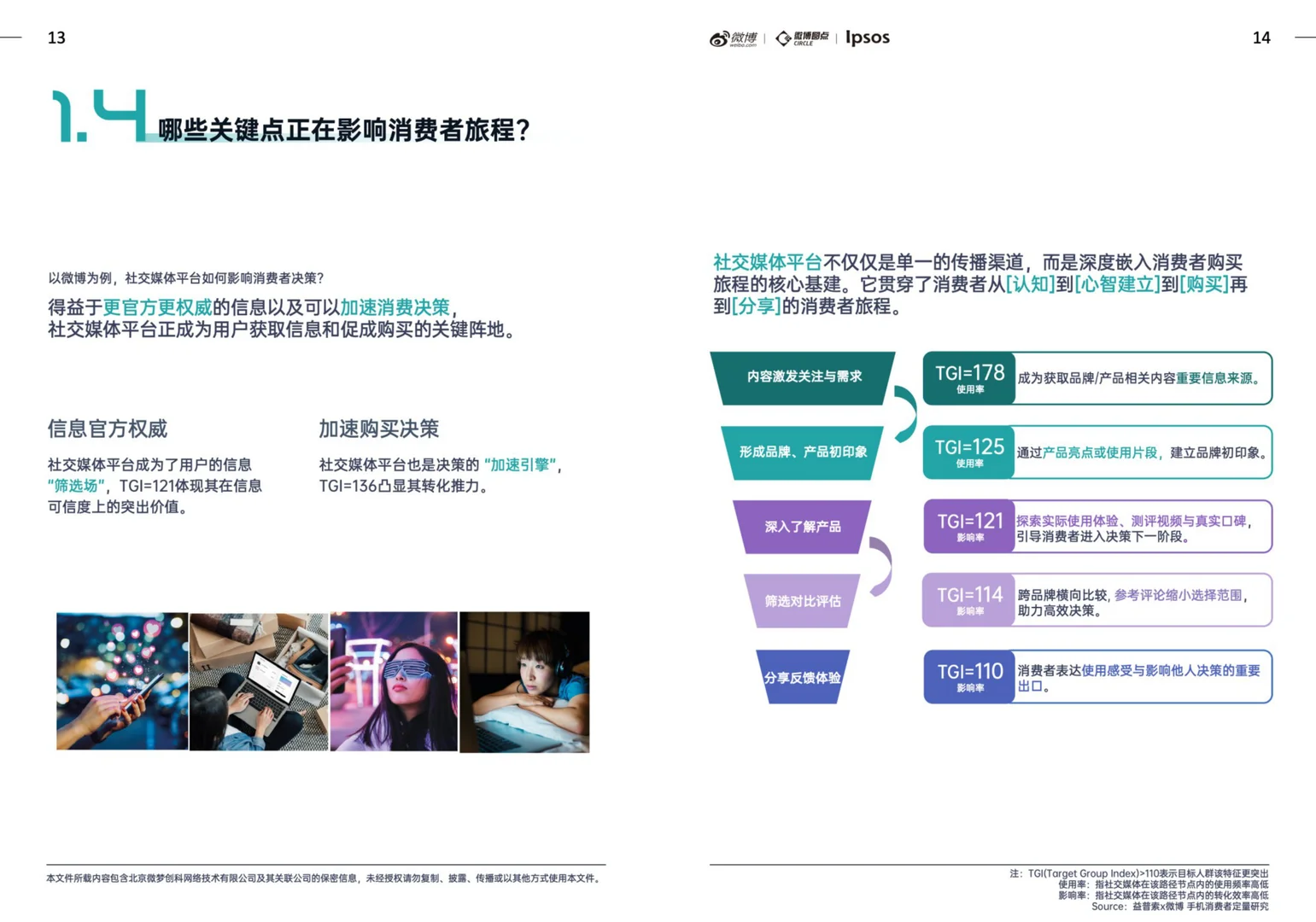1316x922 pixels.
Task: Click the funnel stage 分享反馈体验
Action: [x=803, y=677]
